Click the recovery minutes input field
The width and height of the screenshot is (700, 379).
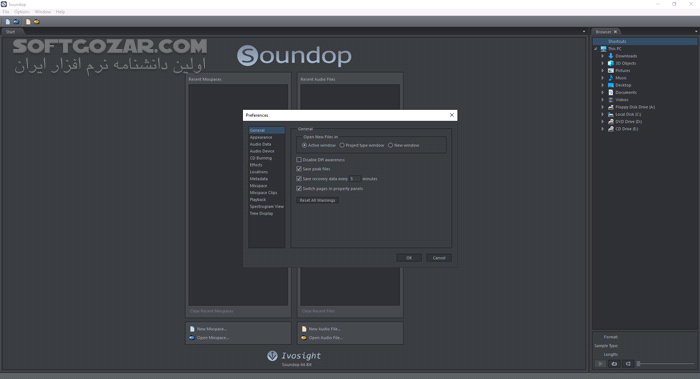click(x=354, y=179)
